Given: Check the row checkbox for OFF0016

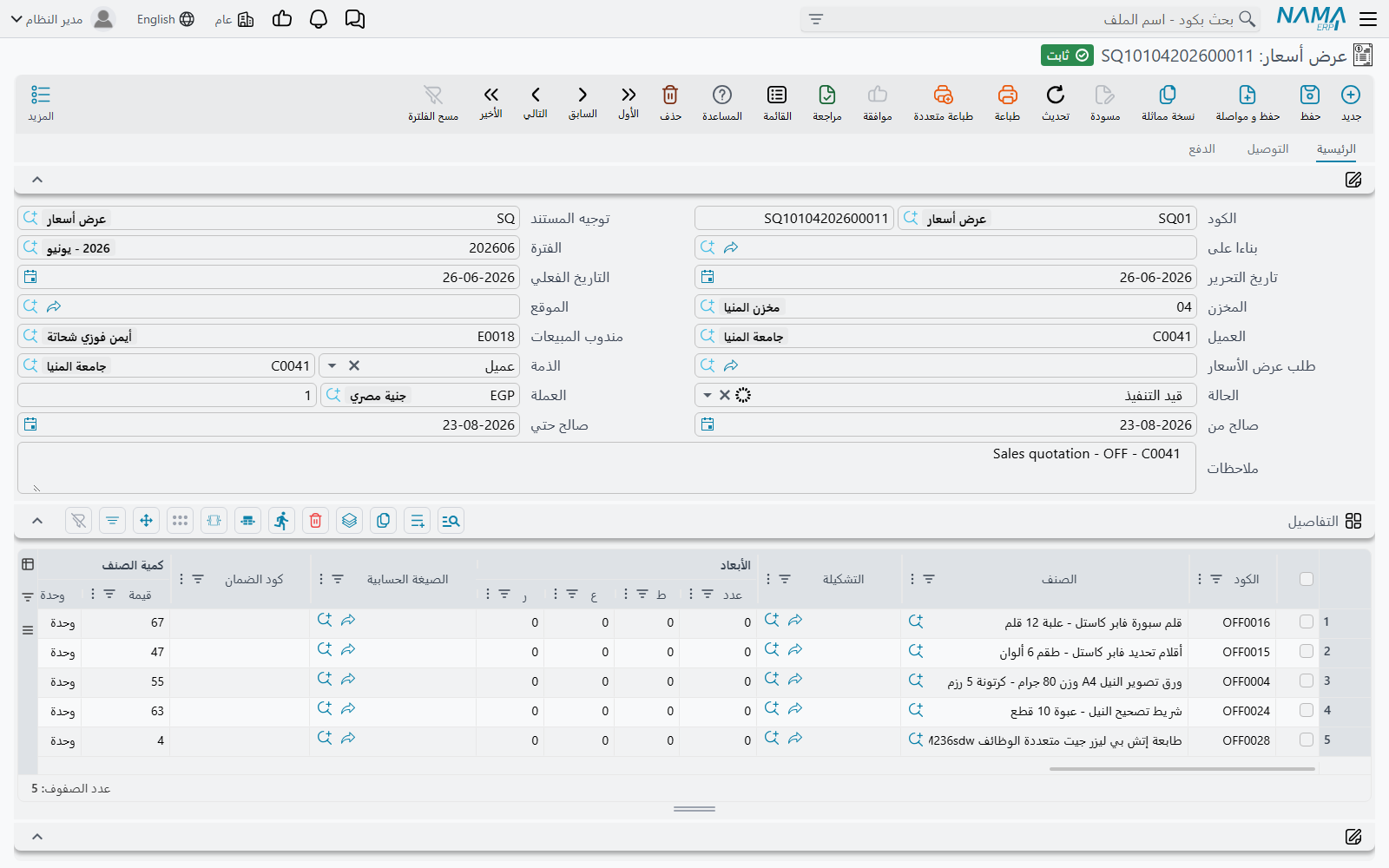Looking at the screenshot, I should (x=1307, y=621).
